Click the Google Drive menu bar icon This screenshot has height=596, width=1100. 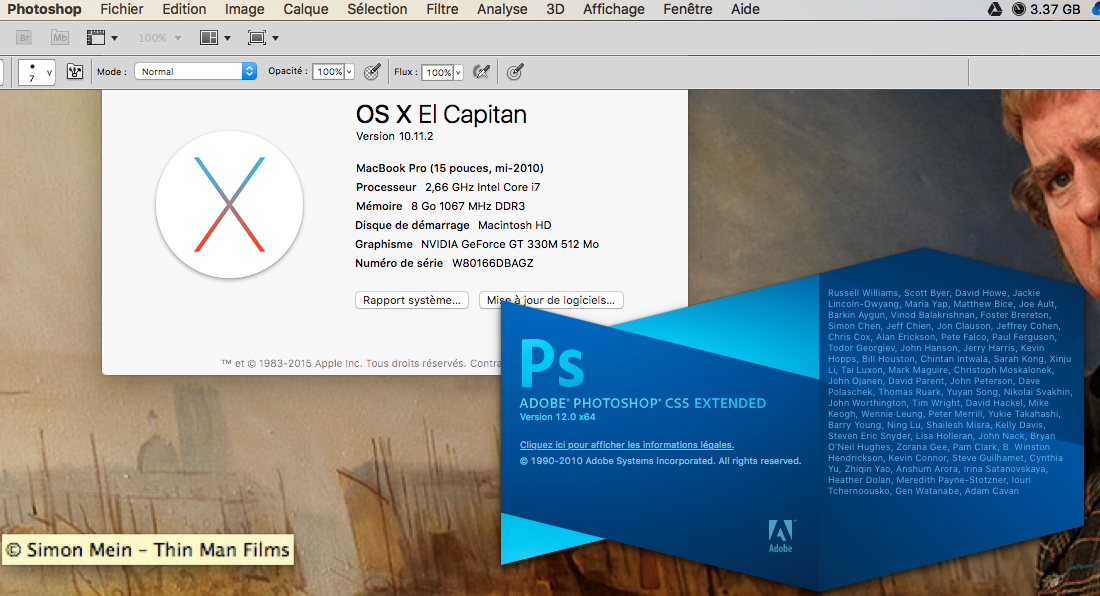[x=995, y=9]
